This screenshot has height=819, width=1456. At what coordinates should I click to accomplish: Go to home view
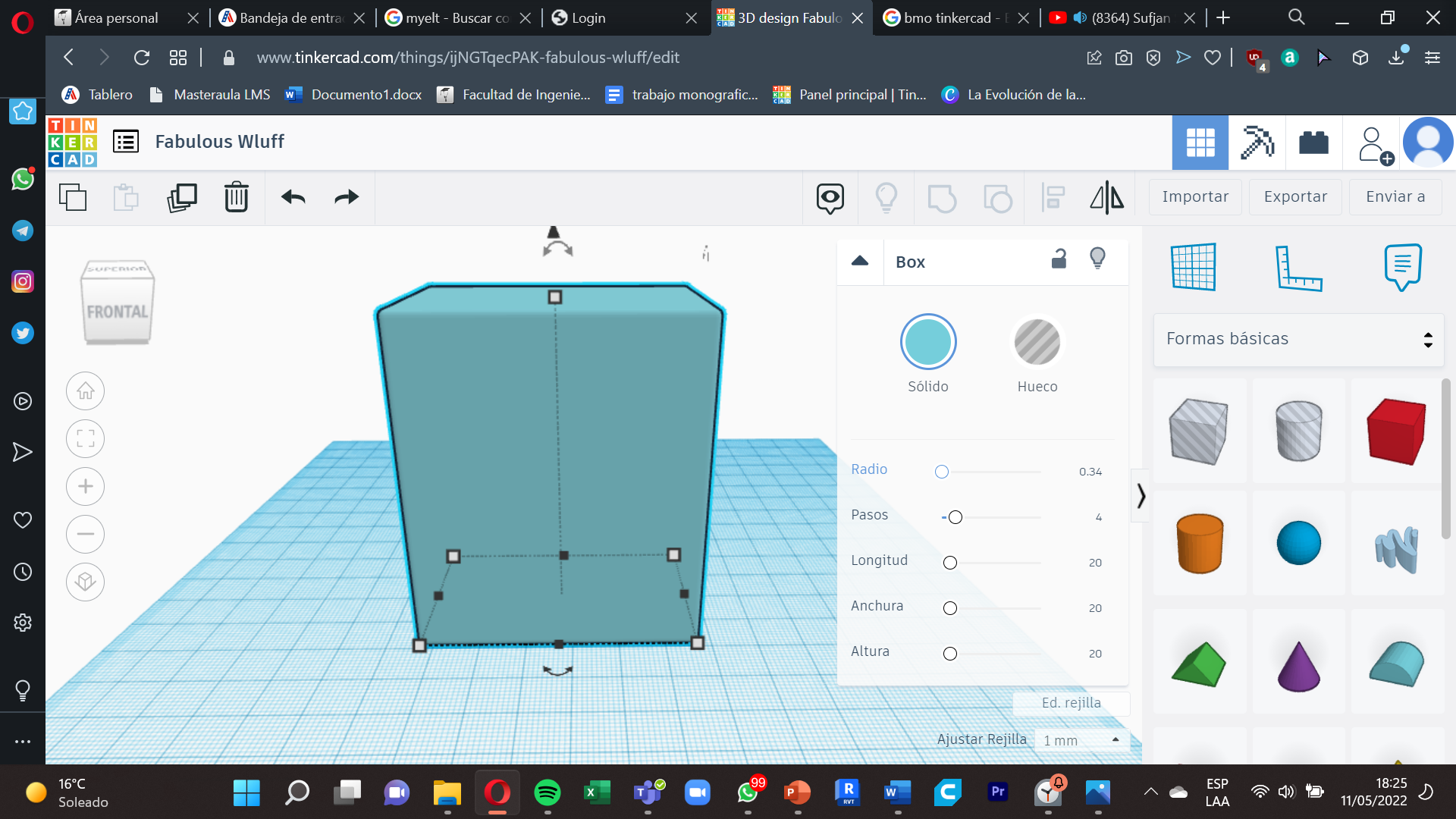click(x=85, y=391)
